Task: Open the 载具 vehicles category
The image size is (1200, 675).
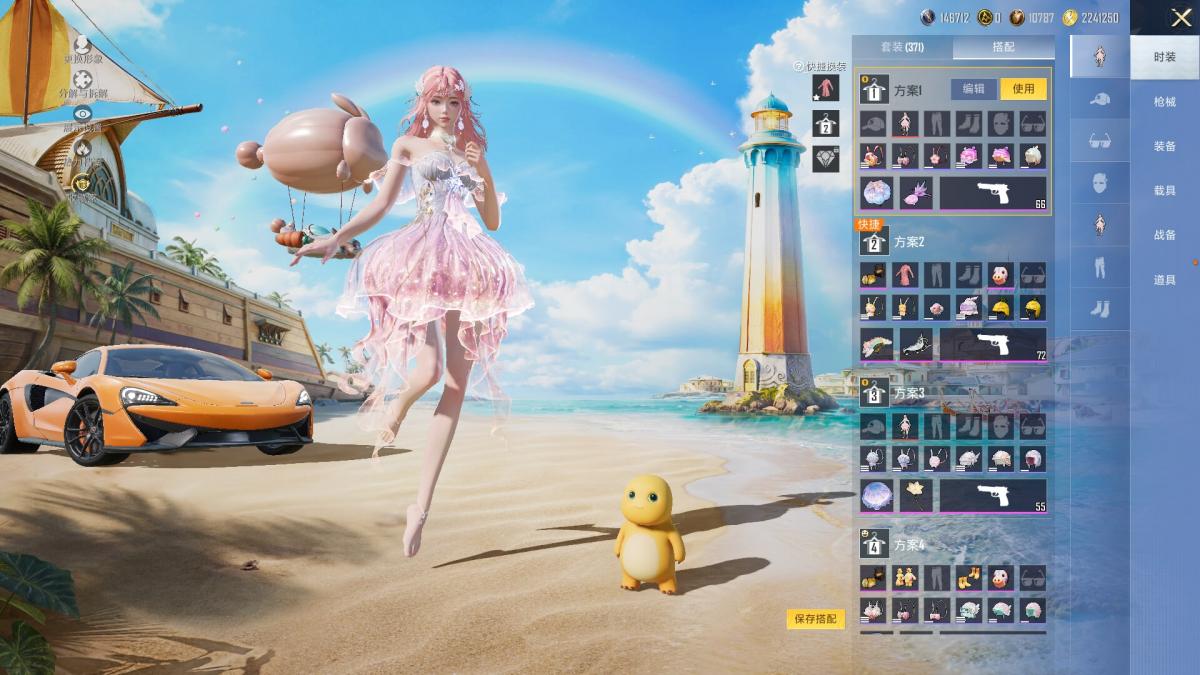Action: pos(1165,190)
